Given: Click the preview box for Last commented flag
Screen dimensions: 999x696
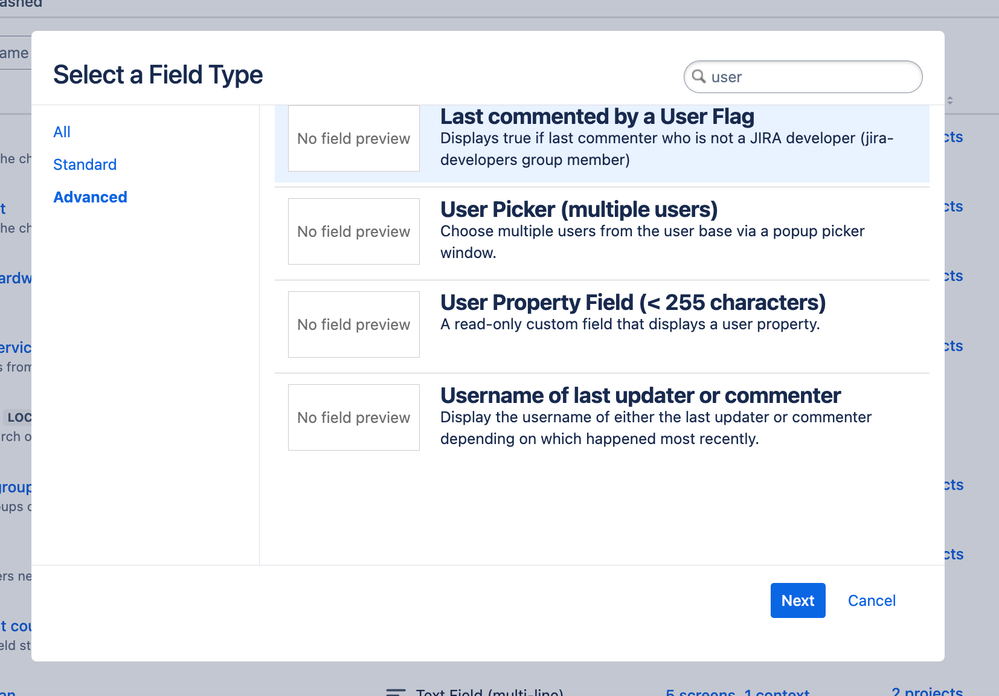Looking at the screenshot, I should click(353, 138).
